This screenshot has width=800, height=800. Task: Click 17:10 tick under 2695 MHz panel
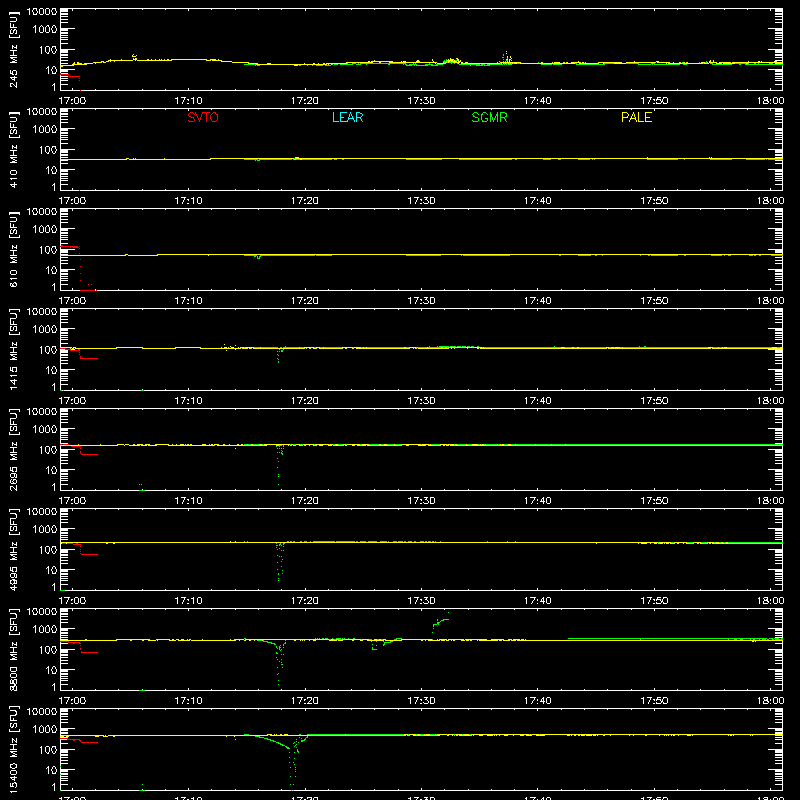[188, 501]
